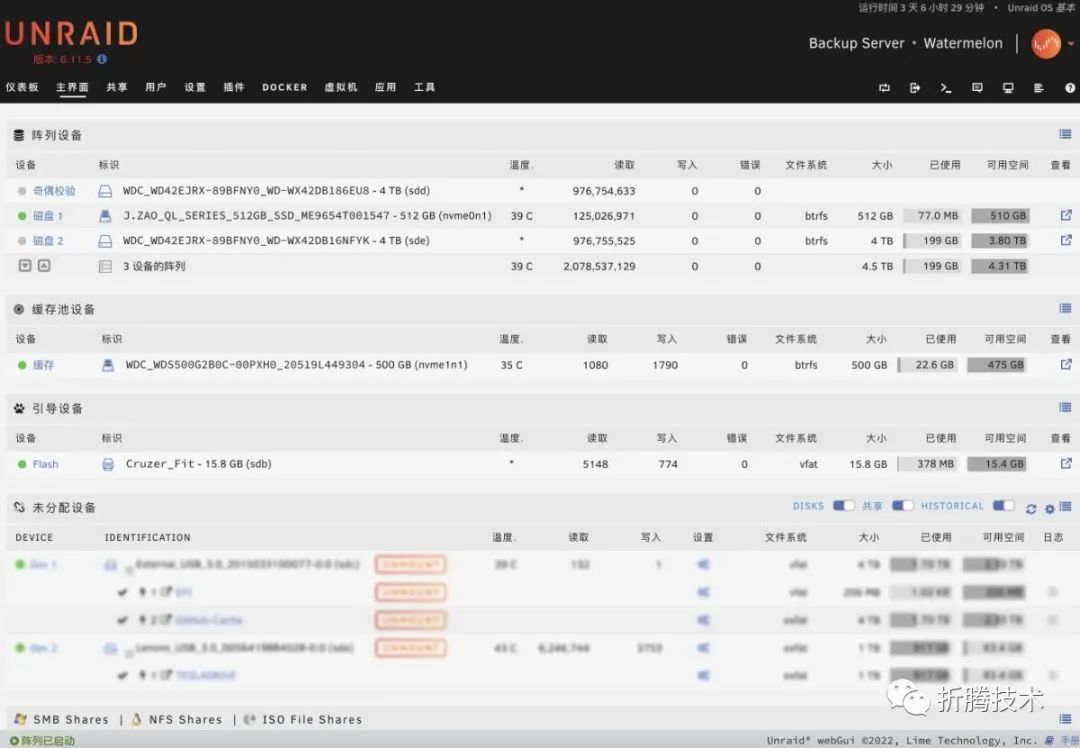Toggle the SMB Shares section list icon

[1066, 719]
